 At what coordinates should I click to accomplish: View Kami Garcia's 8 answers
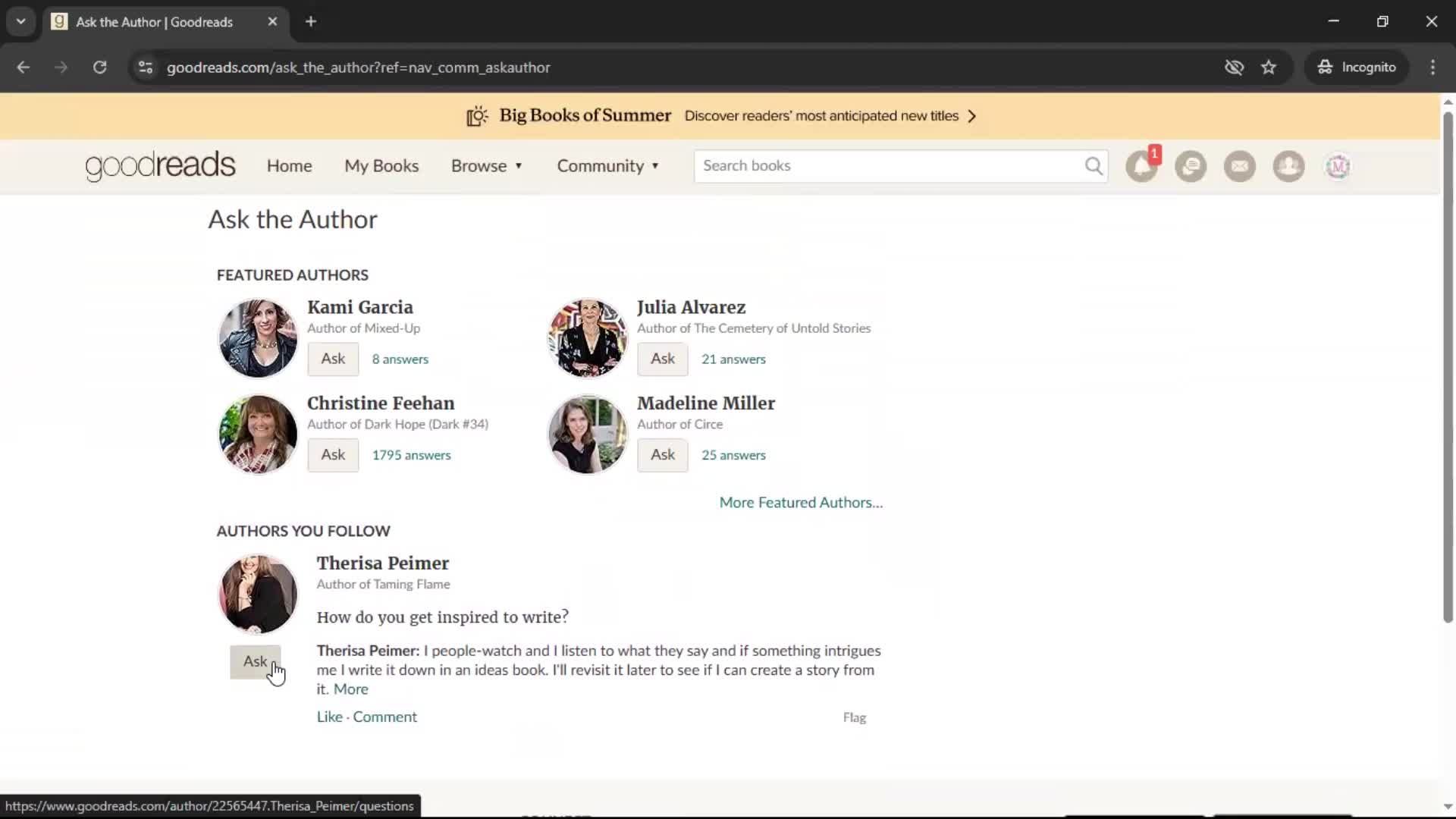(x=400, y=359)
